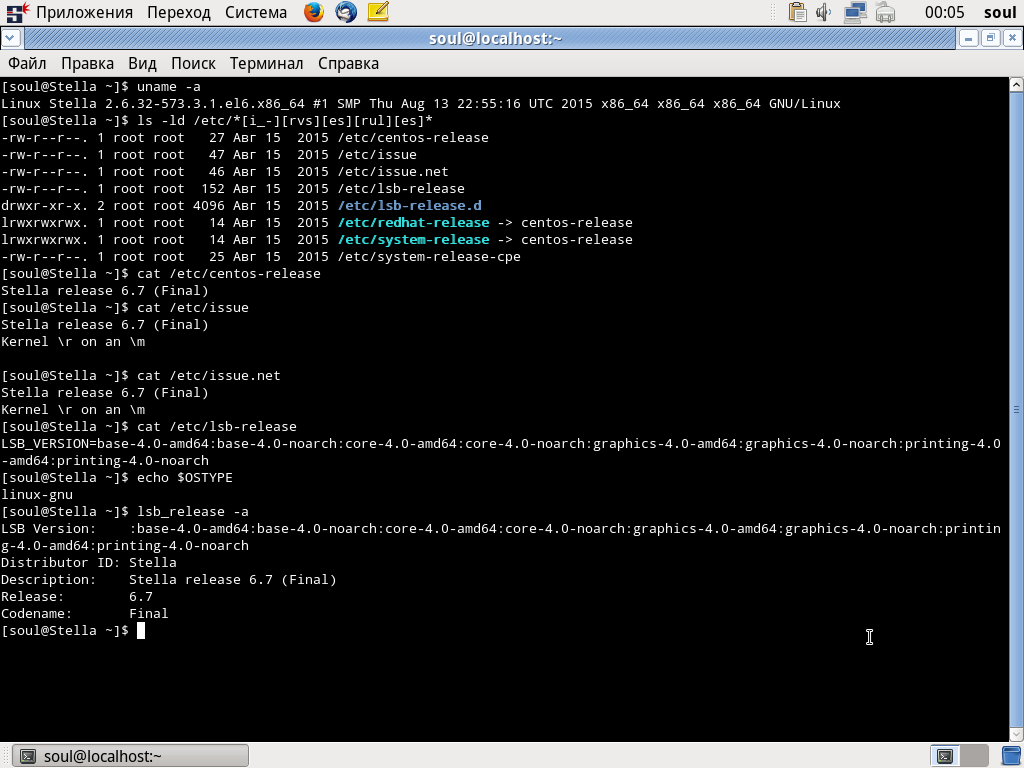Open the soul user menu

1000,12
